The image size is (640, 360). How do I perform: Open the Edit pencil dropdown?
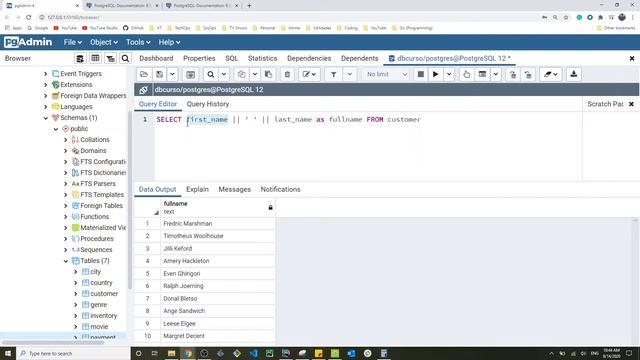[309, 74]
